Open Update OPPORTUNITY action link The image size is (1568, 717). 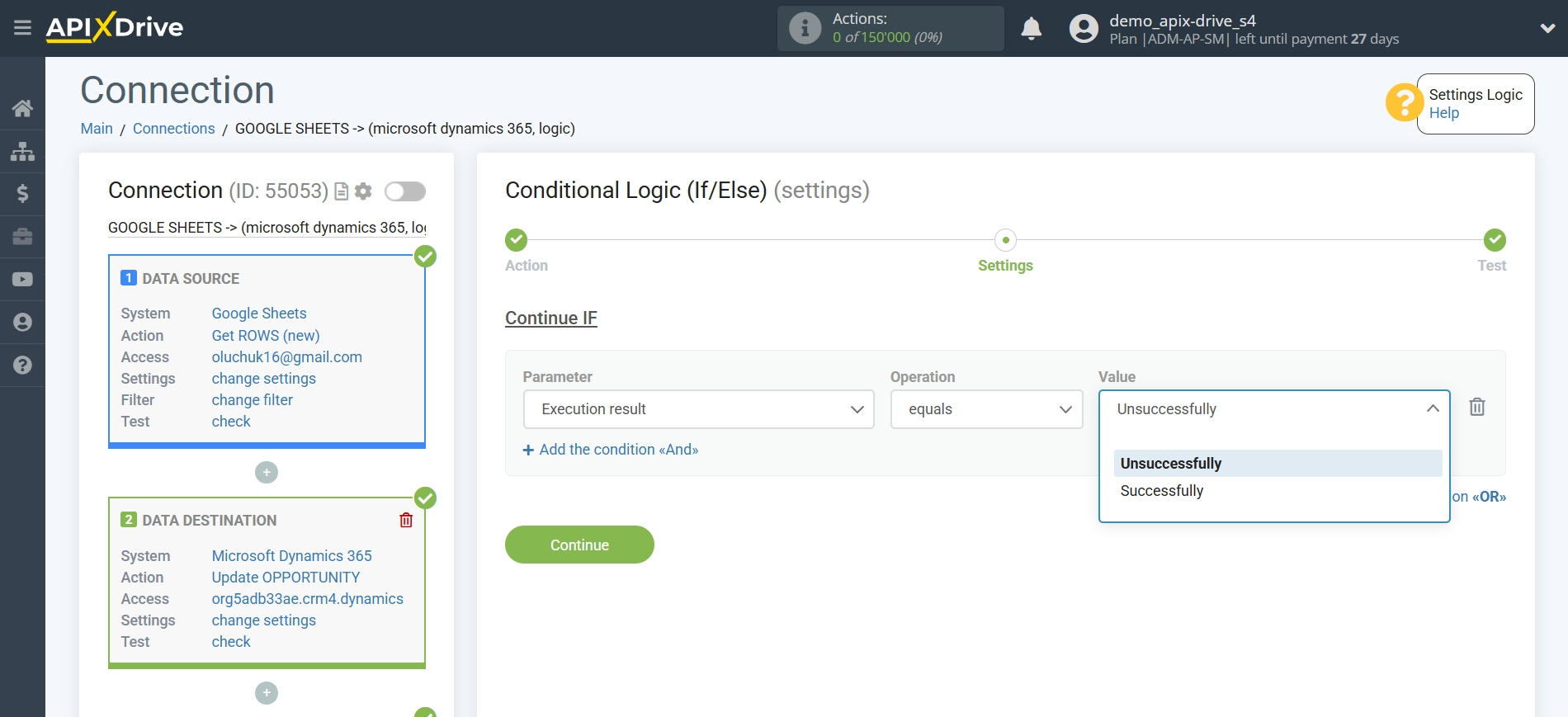(x=286, y=578)
